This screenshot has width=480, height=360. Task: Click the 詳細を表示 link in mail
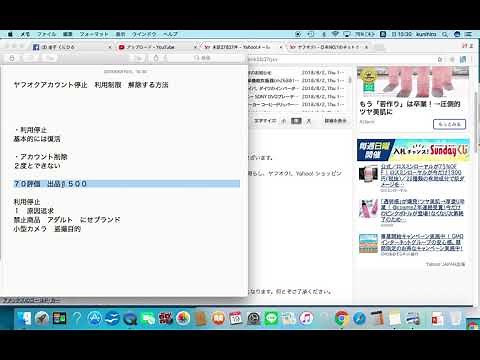tap(335, 121)
